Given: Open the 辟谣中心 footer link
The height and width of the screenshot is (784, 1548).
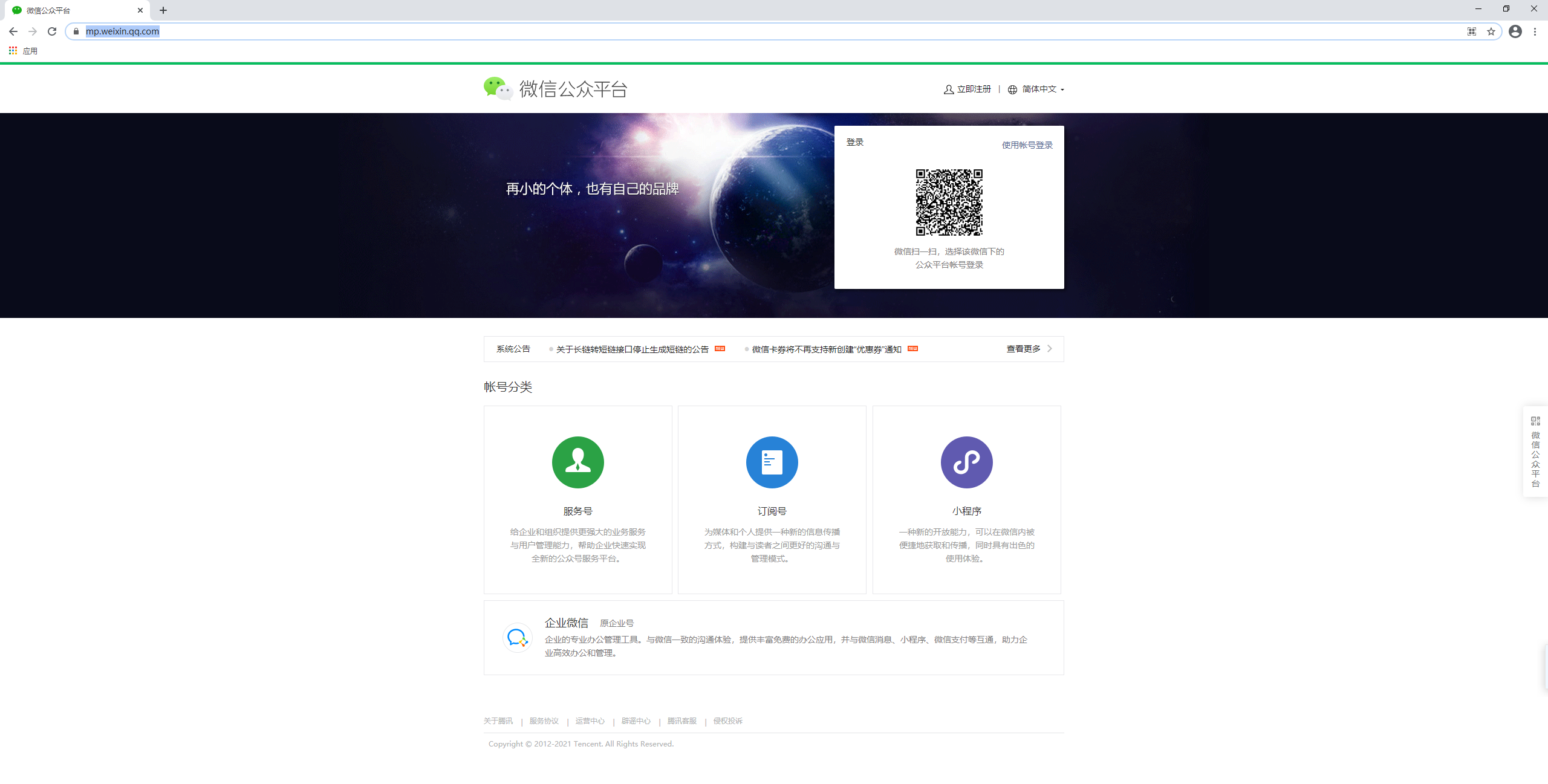Looking at the screenshot, I should (x=636, y=721).
